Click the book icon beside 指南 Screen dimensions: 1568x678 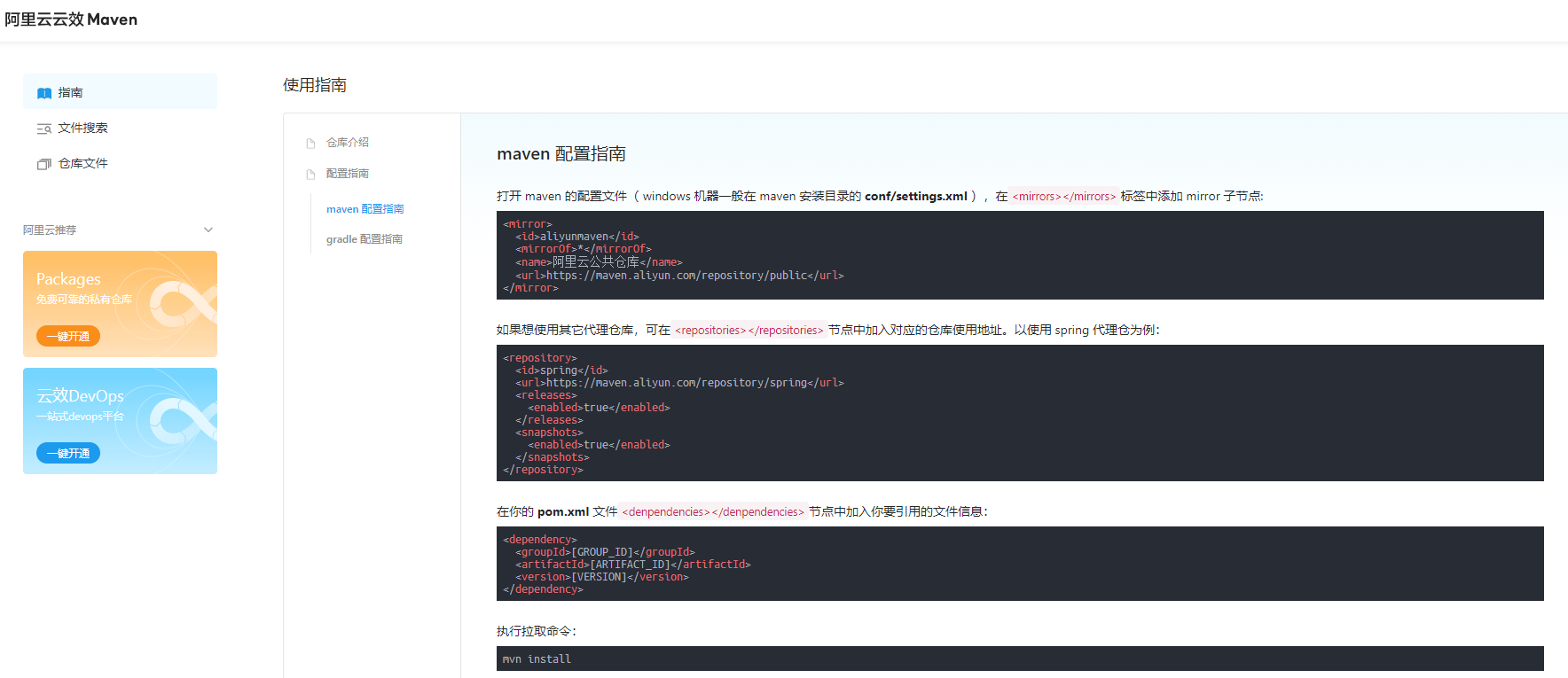[x=44, y=93]
